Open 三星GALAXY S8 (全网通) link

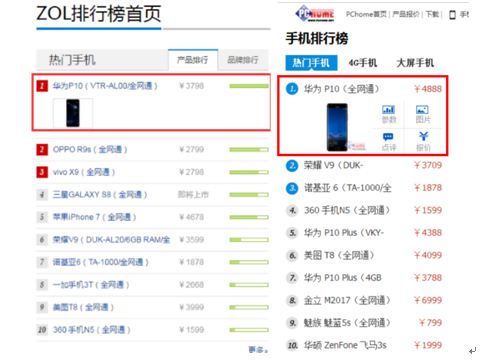click(x=100, y=195)
